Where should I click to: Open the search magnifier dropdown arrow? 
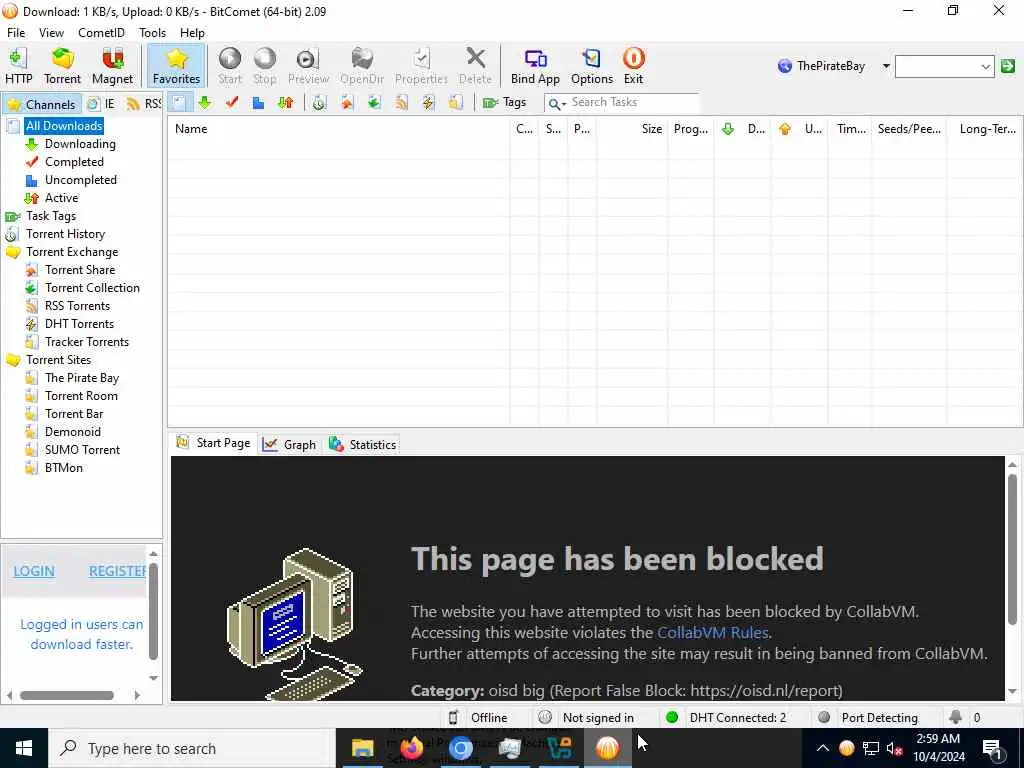point(564,104)
